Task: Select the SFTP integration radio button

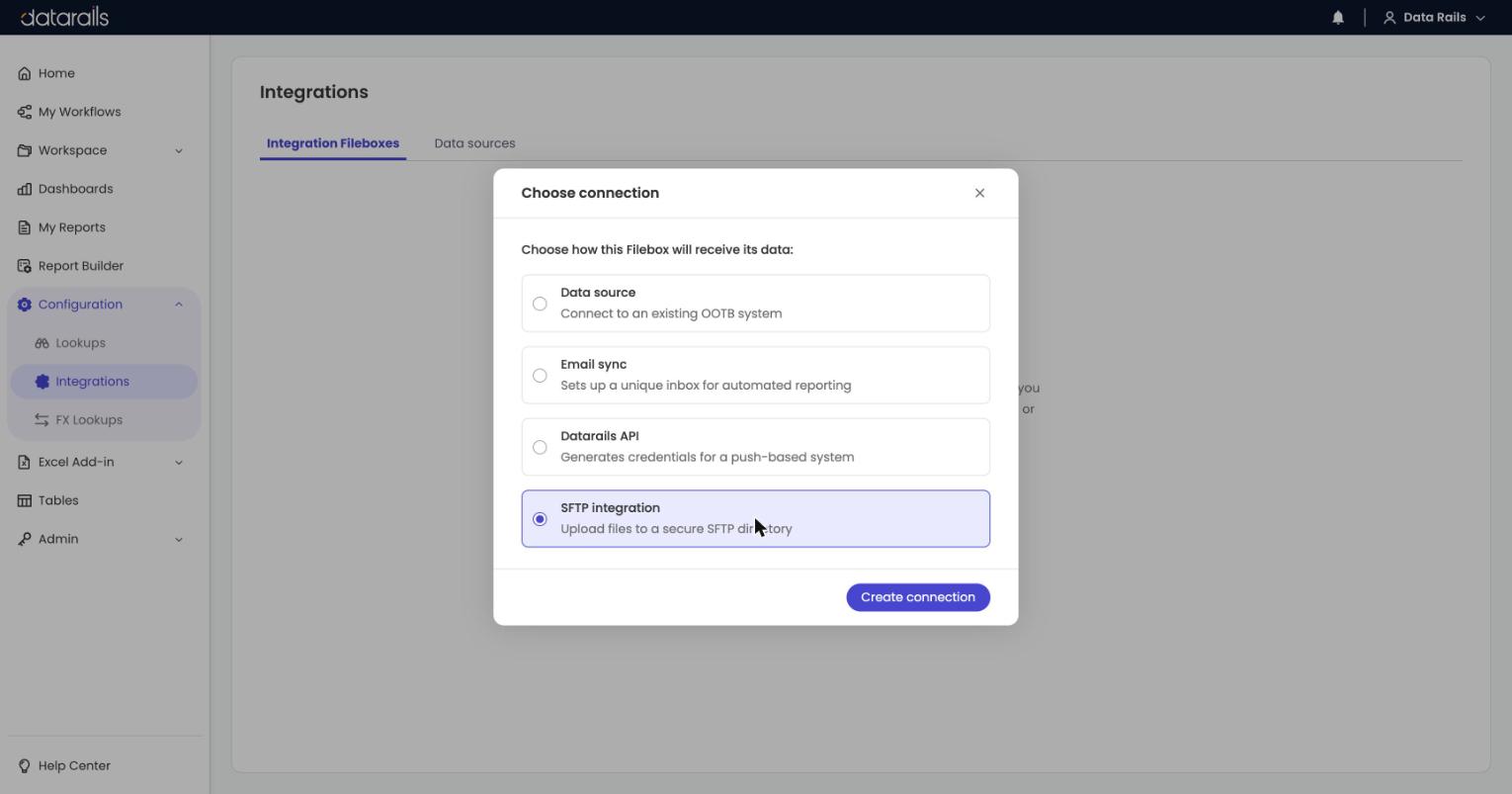Action: pos(540,519)
